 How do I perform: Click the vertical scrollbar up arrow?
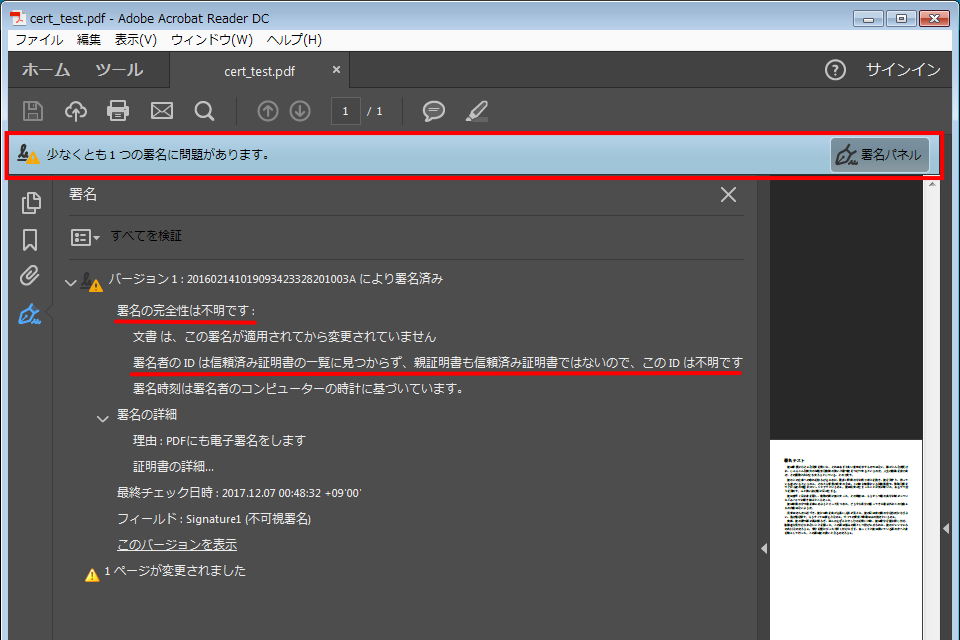pyautogui.click(x=932, y=183)
